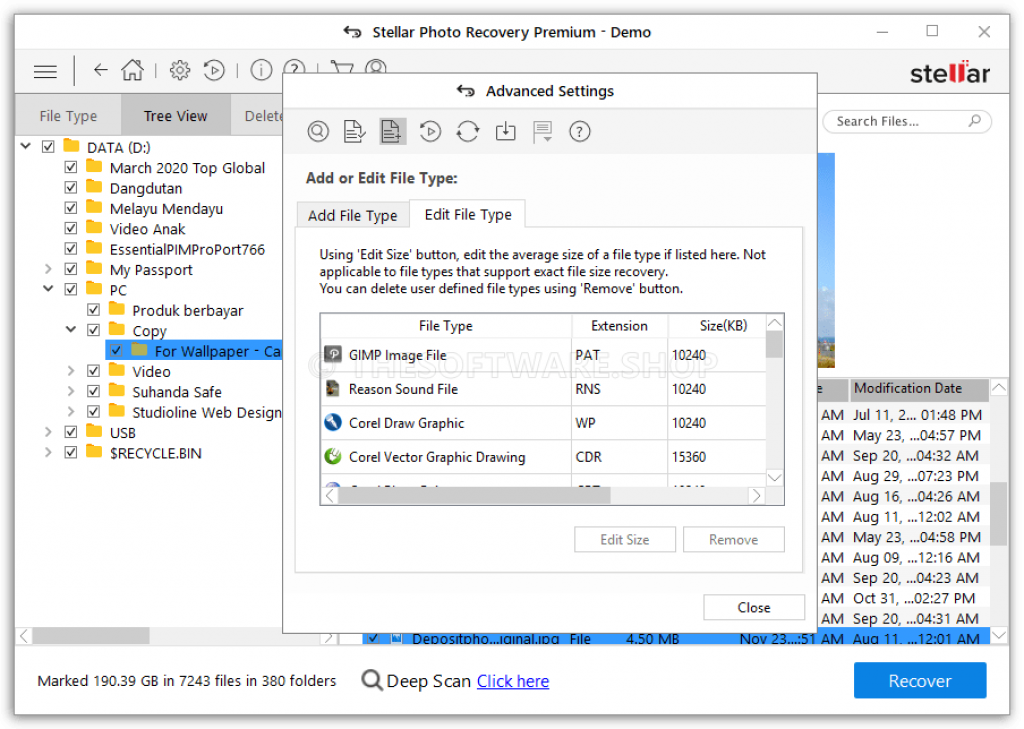Toggle the Video Anak checkbox
The width and height of the screenshot is (1024, 729).
pos(71,228)
